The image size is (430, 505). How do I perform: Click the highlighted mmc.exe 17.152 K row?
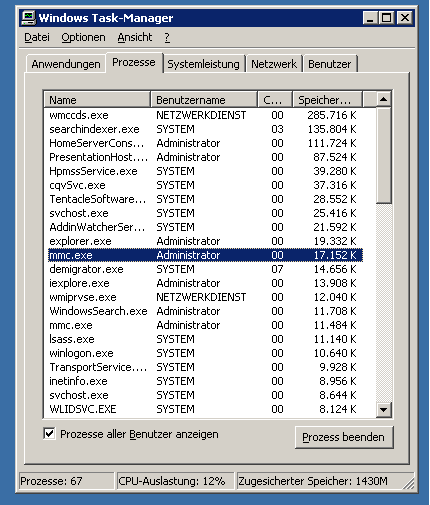pos(205,255)
